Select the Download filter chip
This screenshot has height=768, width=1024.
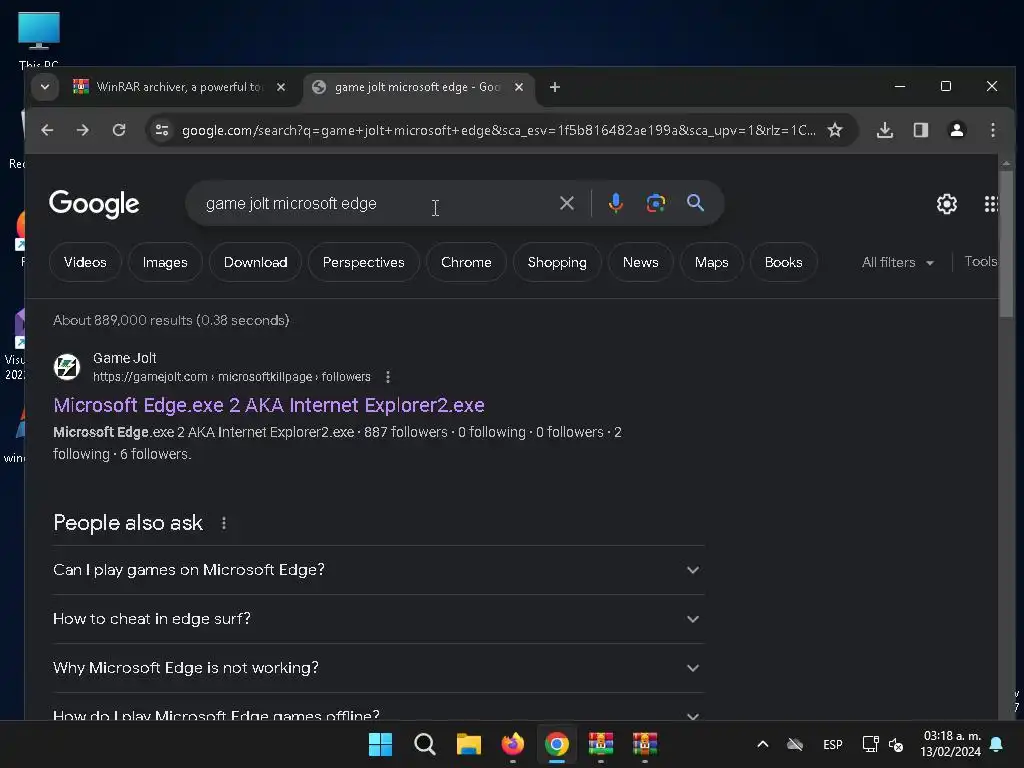pyautogui.click(x=255, y=262)
